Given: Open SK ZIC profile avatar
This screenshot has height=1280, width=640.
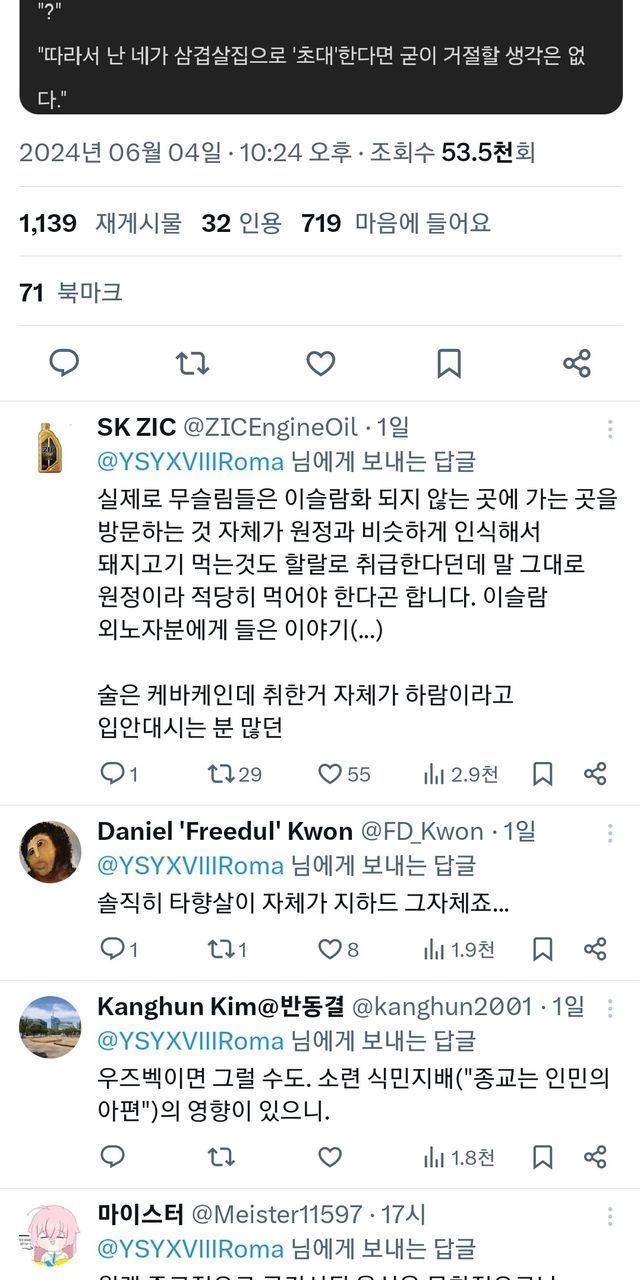Looking at the screenshot, I should [50, 447].
